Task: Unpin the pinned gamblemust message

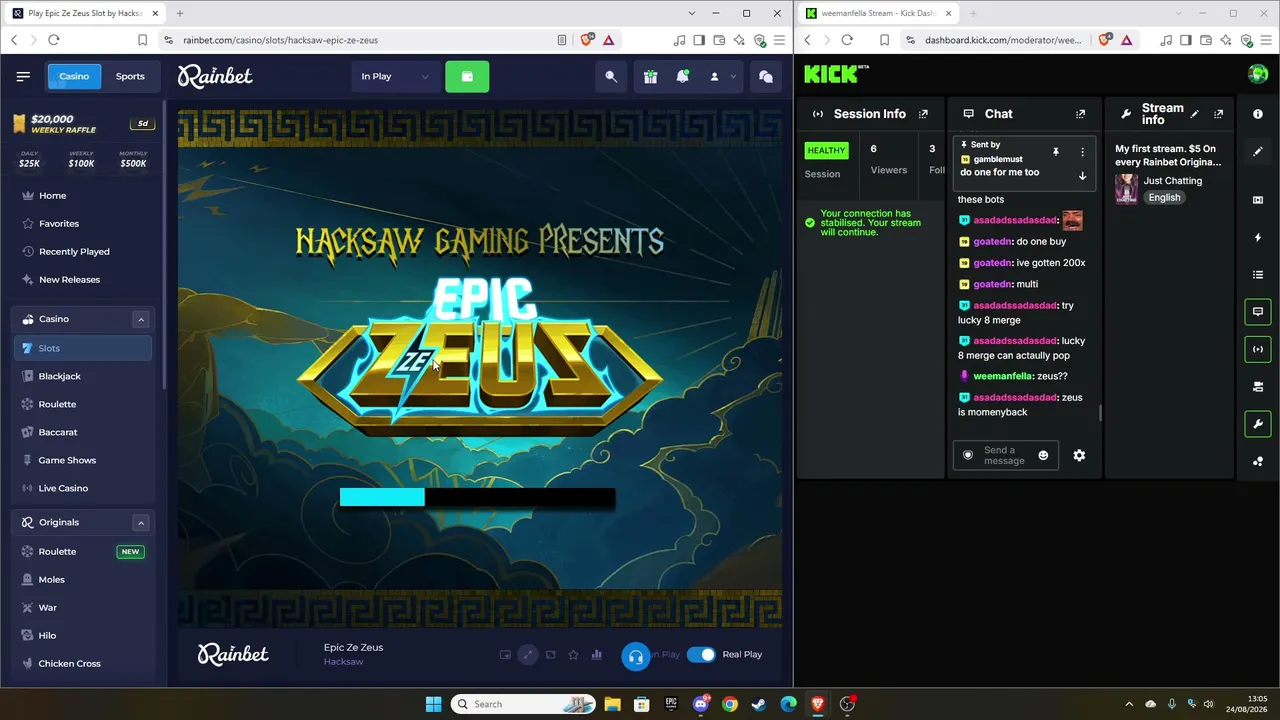Action: (1055, 152)
